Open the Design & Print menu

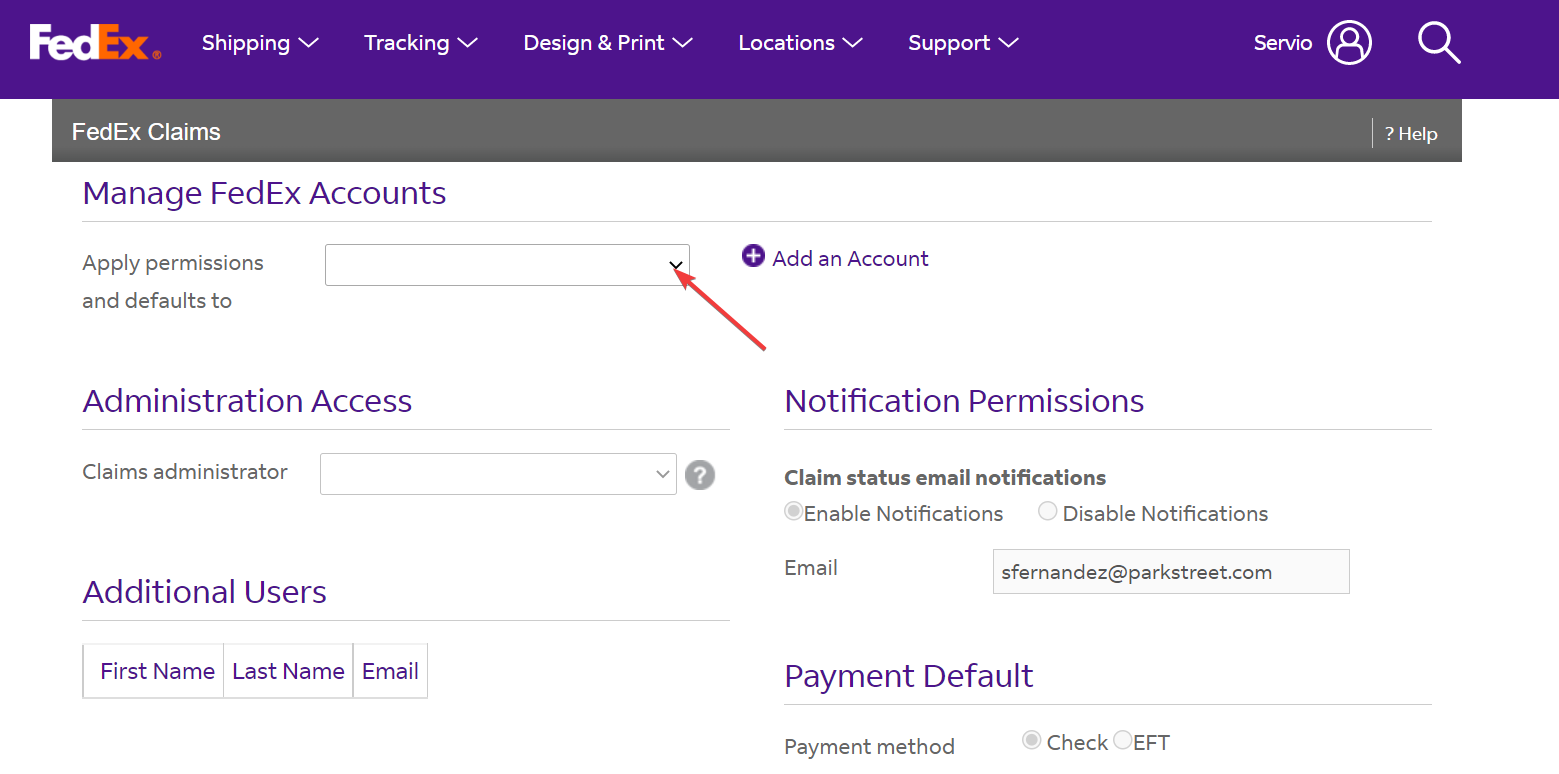pos(608,43)
